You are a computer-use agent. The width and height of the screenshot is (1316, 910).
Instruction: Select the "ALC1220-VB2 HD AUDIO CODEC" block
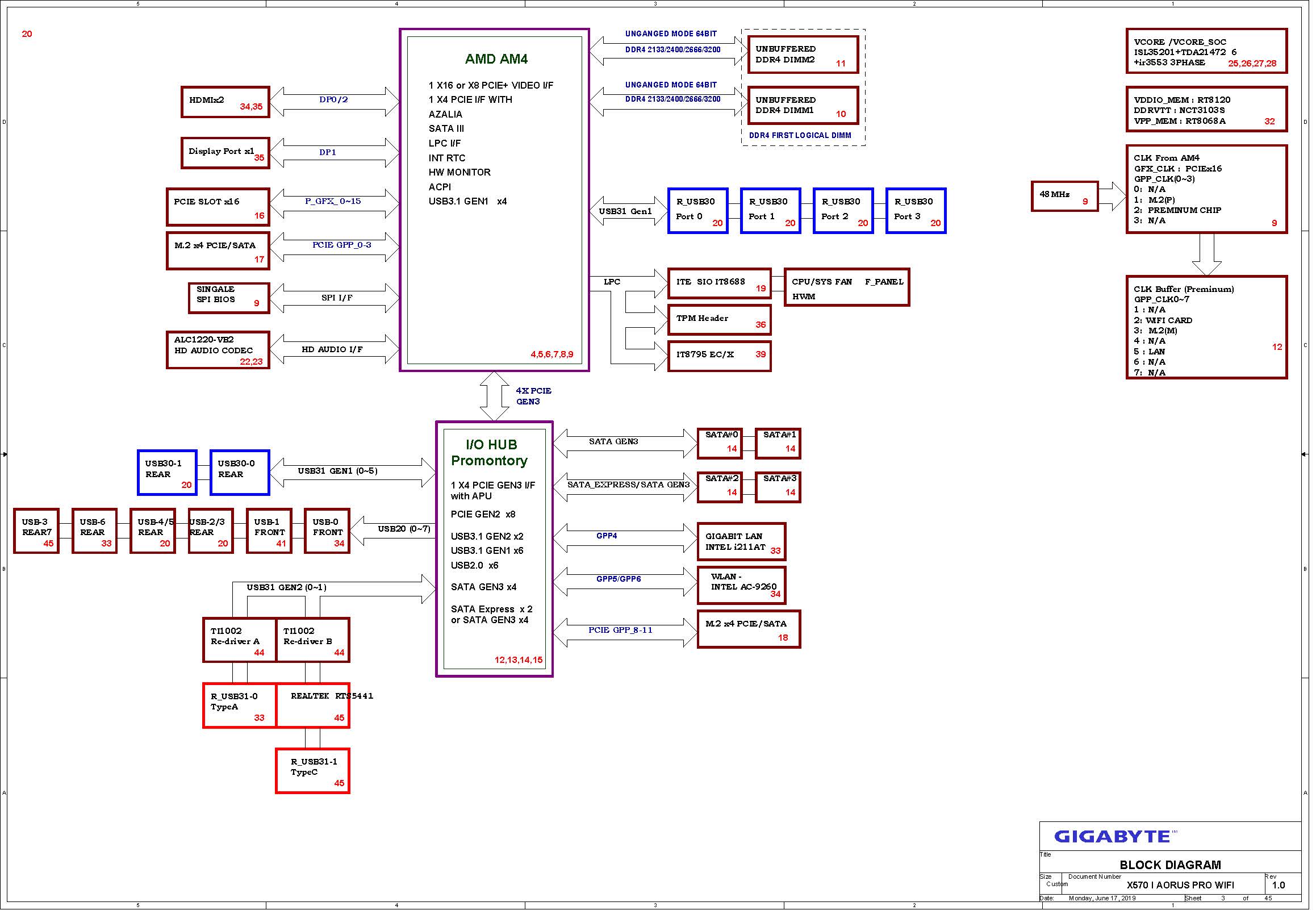click(219, 351)
